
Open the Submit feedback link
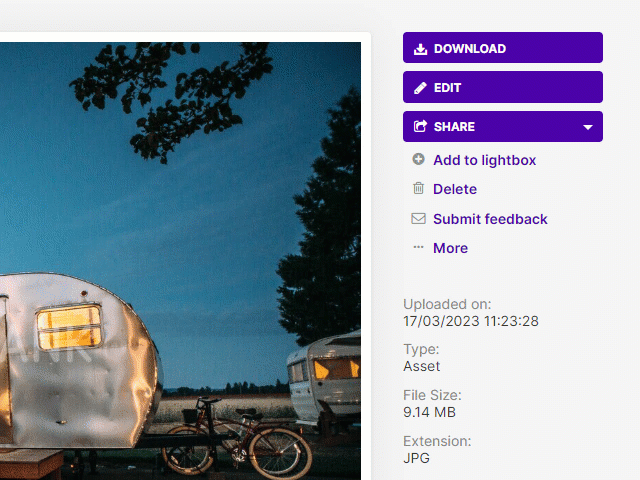click(x=490, y=219)
